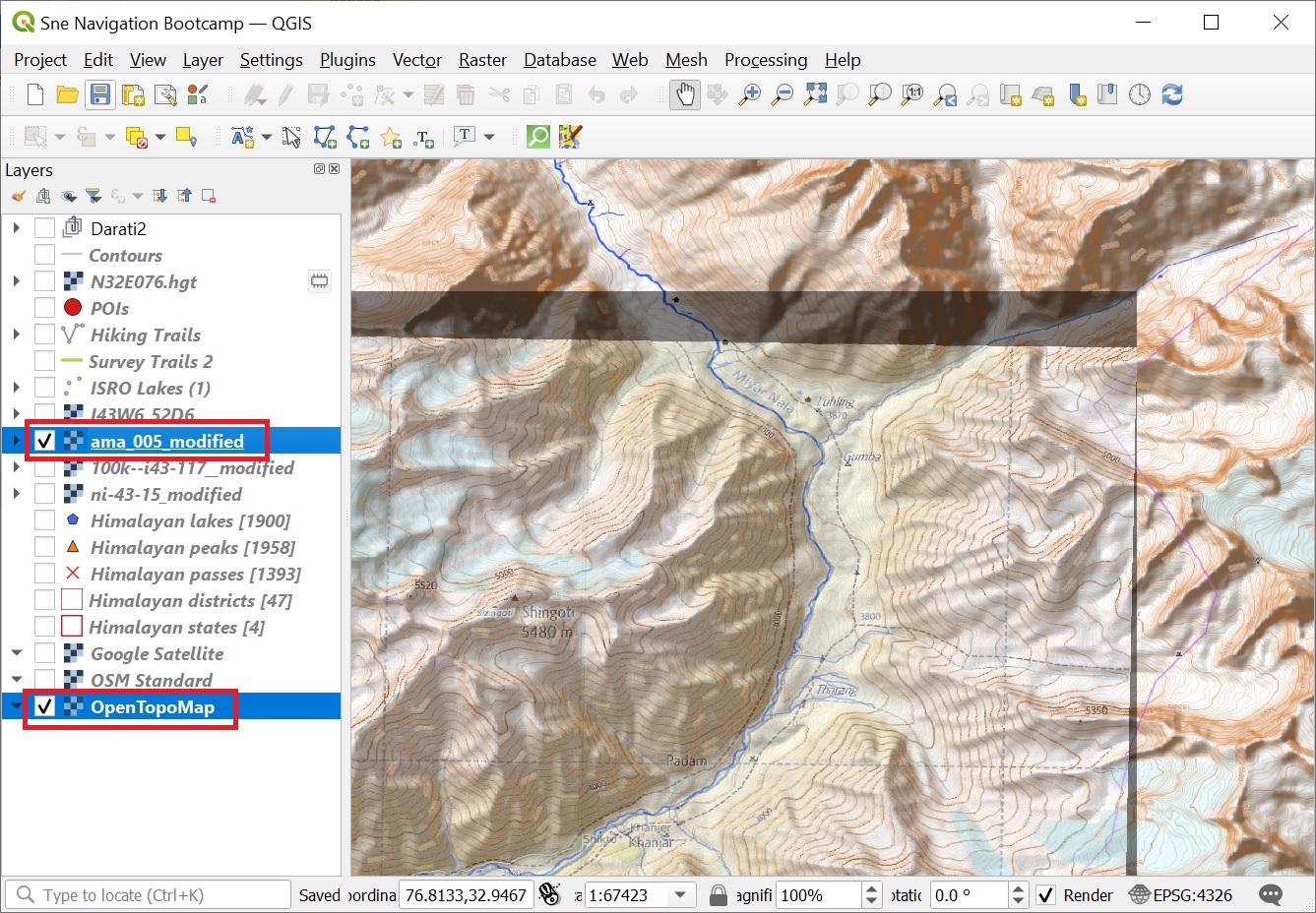The image size is (1316, 913).
Task: Activate the Pan Map hand tool
Action: [x=685, y=94]
